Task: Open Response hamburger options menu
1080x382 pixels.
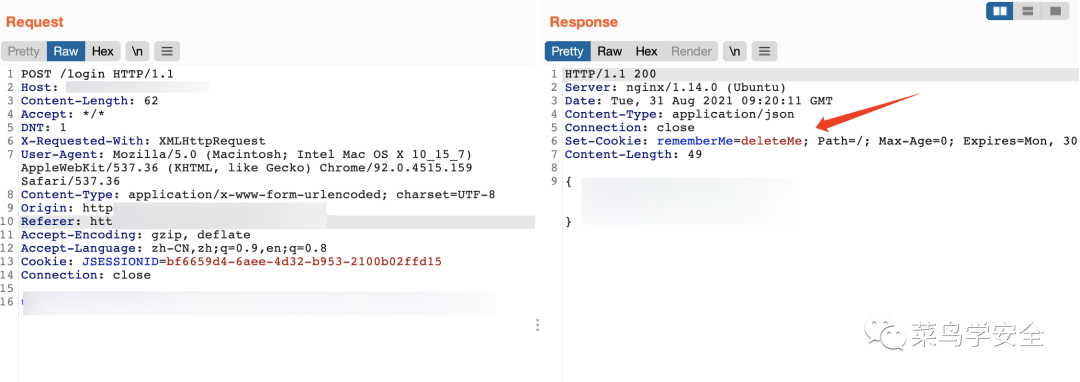Action: coord(764,51)
